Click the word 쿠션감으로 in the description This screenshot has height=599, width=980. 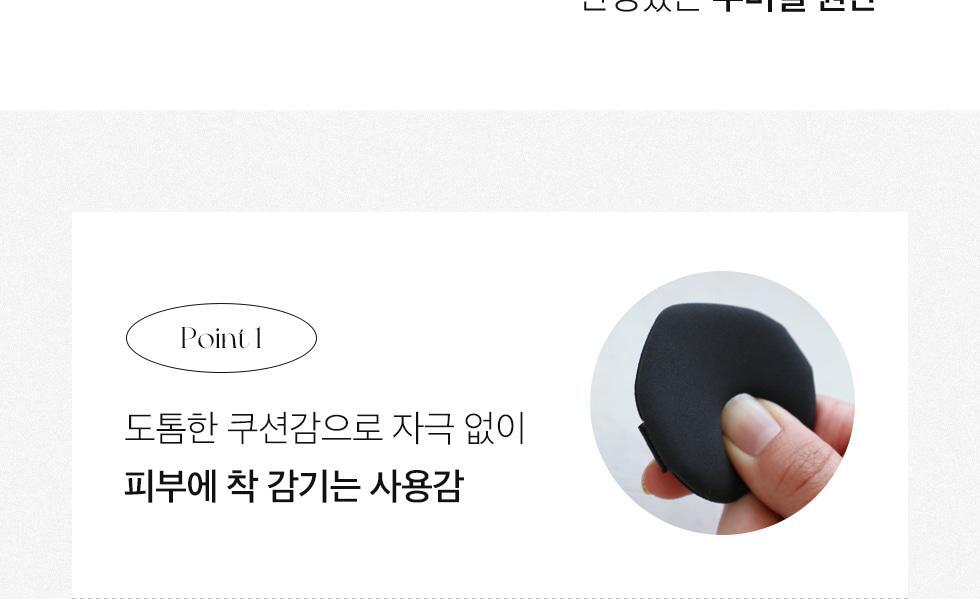(304, 428)
